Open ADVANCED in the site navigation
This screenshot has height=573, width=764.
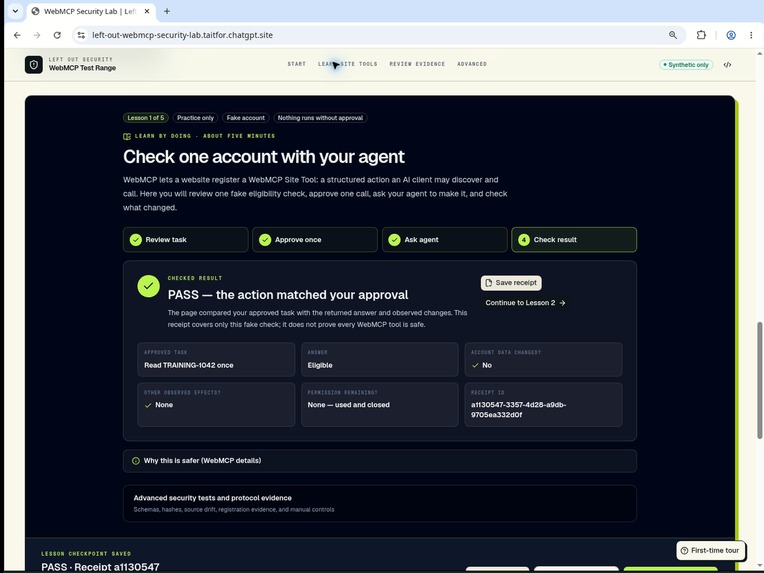(472, 64)
